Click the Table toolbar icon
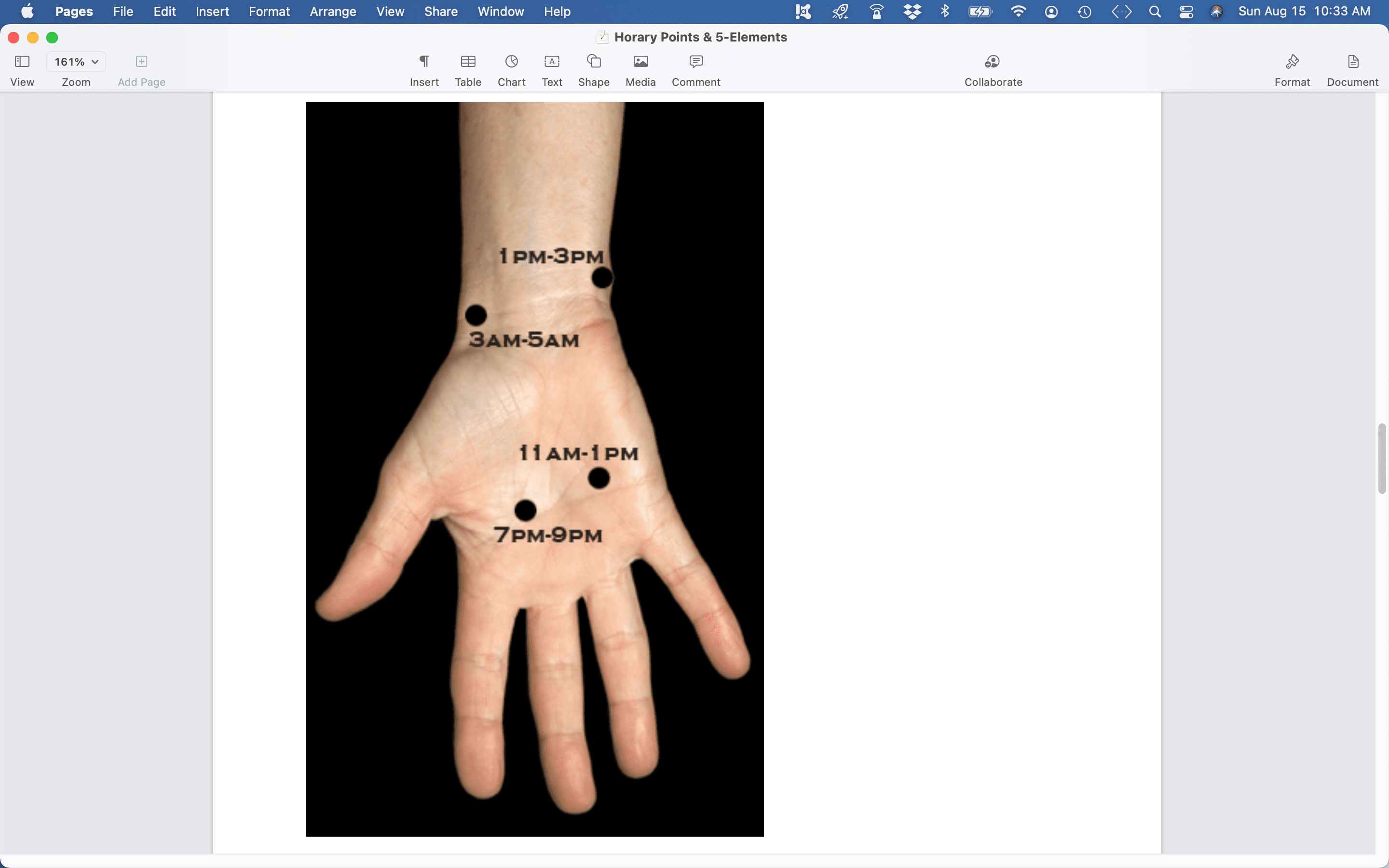This screenshot has height=868, width=1389. point(468,61)
